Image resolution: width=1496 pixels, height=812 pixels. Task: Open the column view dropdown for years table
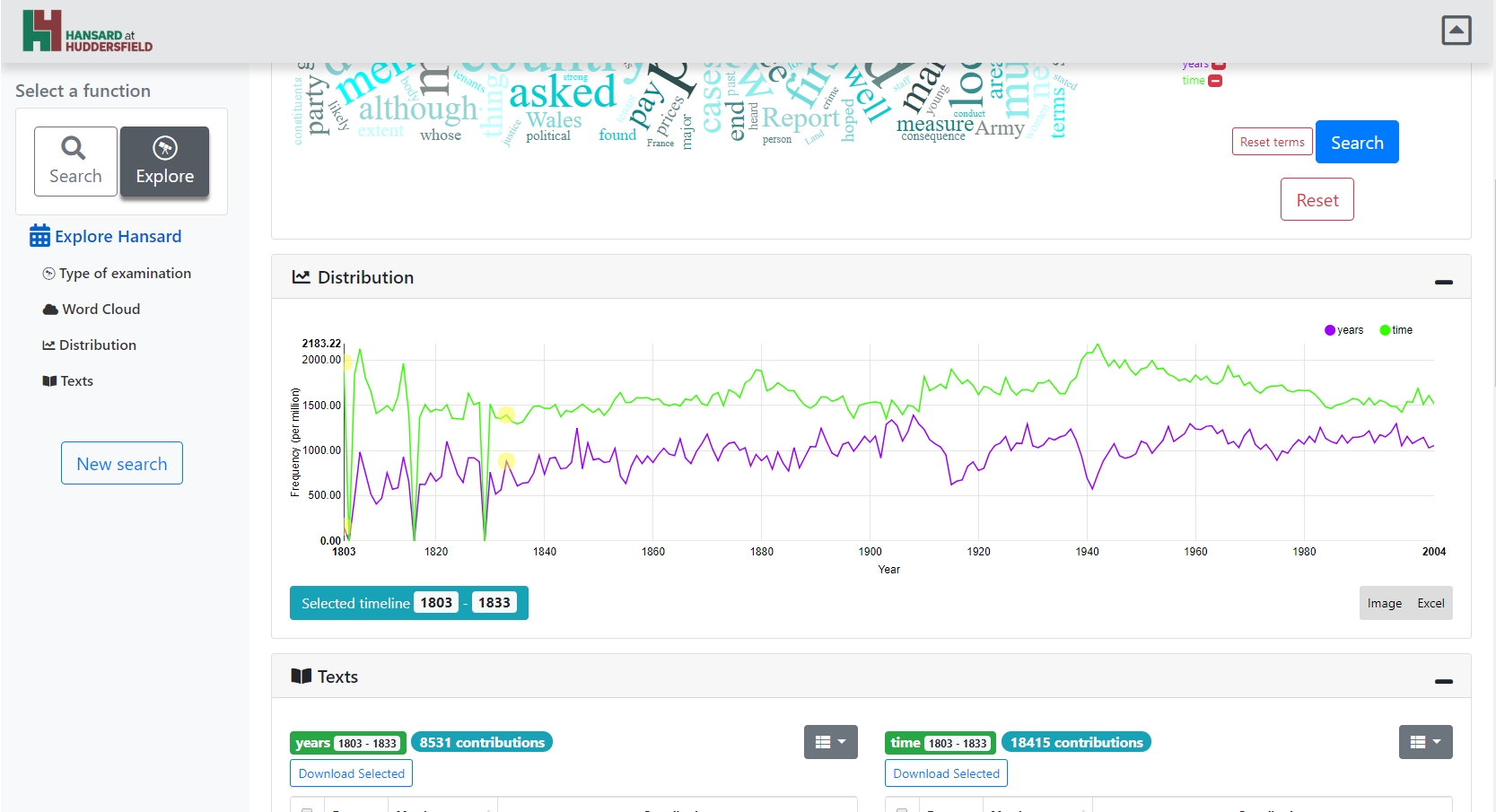click(x=829, y=742)
